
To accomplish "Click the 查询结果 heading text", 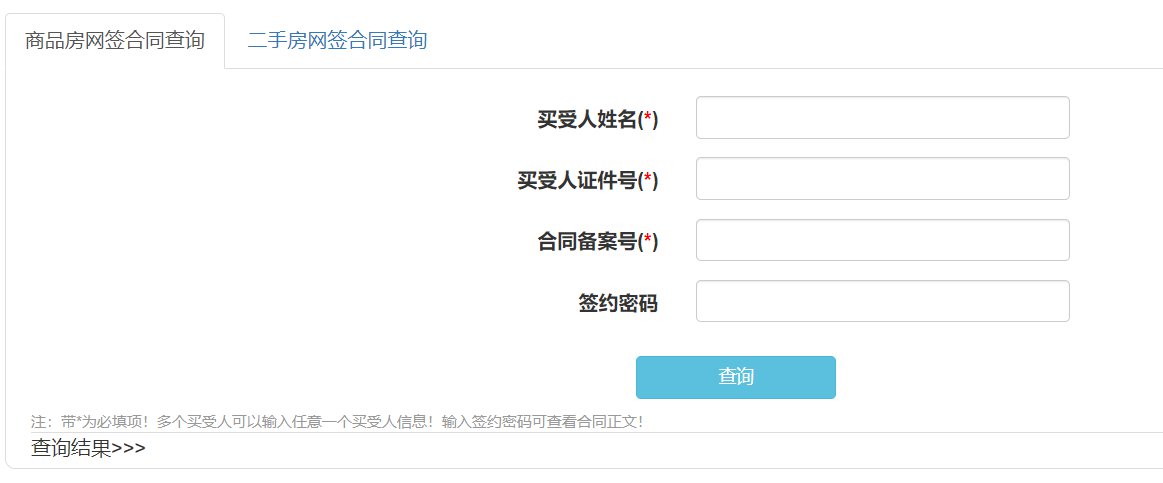I will [71, 448].
